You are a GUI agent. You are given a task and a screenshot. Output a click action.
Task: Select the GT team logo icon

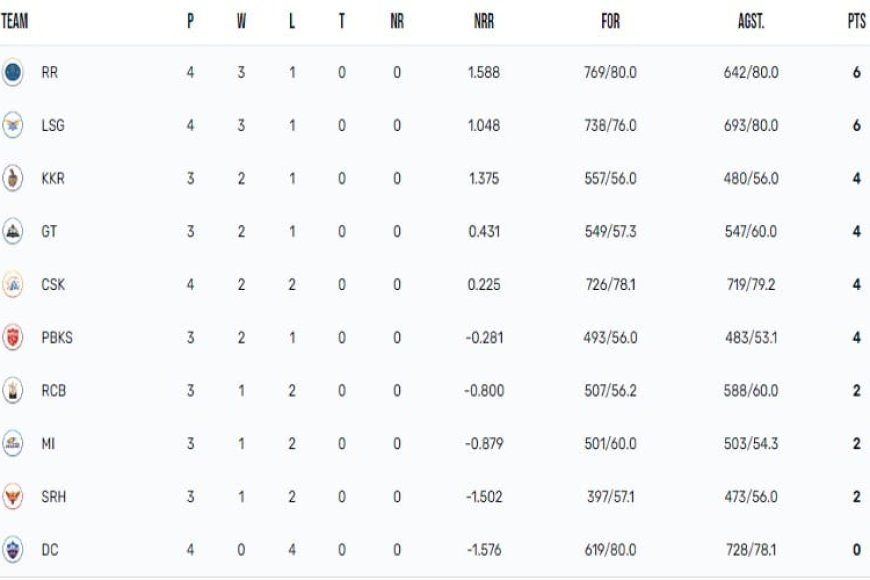pyautogui.click(x=12, y=231)
